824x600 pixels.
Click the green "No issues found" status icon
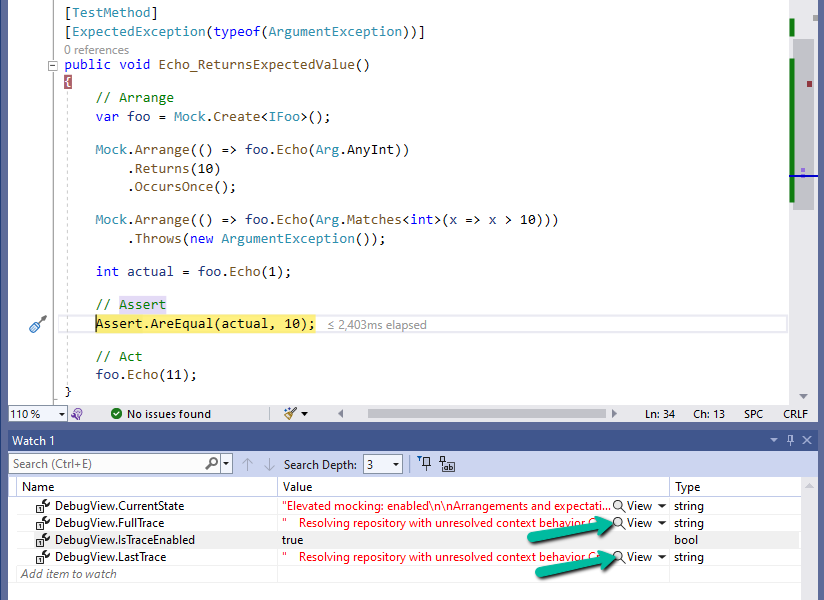click(117, 413)
